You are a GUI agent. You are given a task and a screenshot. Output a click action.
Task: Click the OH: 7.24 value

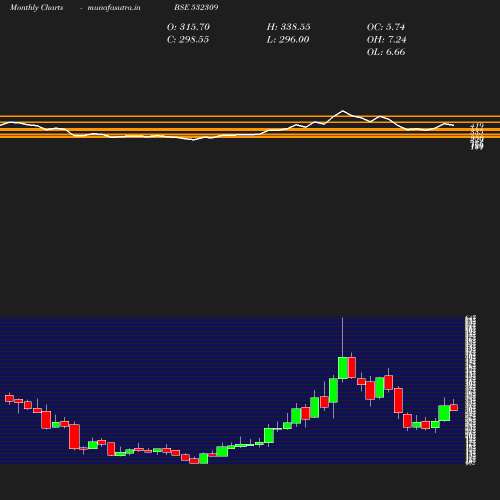click(x=387, y=40)
